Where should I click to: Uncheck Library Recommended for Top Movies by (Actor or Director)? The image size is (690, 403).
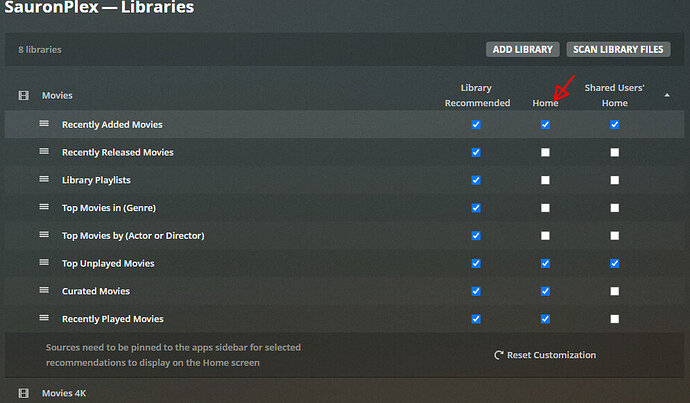click(476, 235)
